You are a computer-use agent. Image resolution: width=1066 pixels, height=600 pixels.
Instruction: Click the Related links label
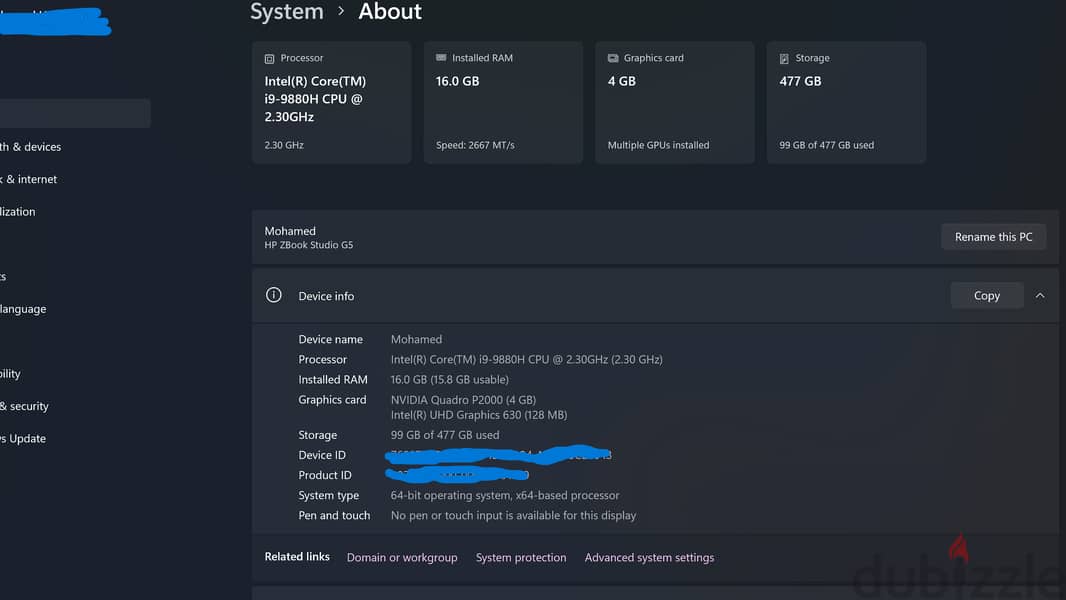pyautogui.click(x=297, y=557)
